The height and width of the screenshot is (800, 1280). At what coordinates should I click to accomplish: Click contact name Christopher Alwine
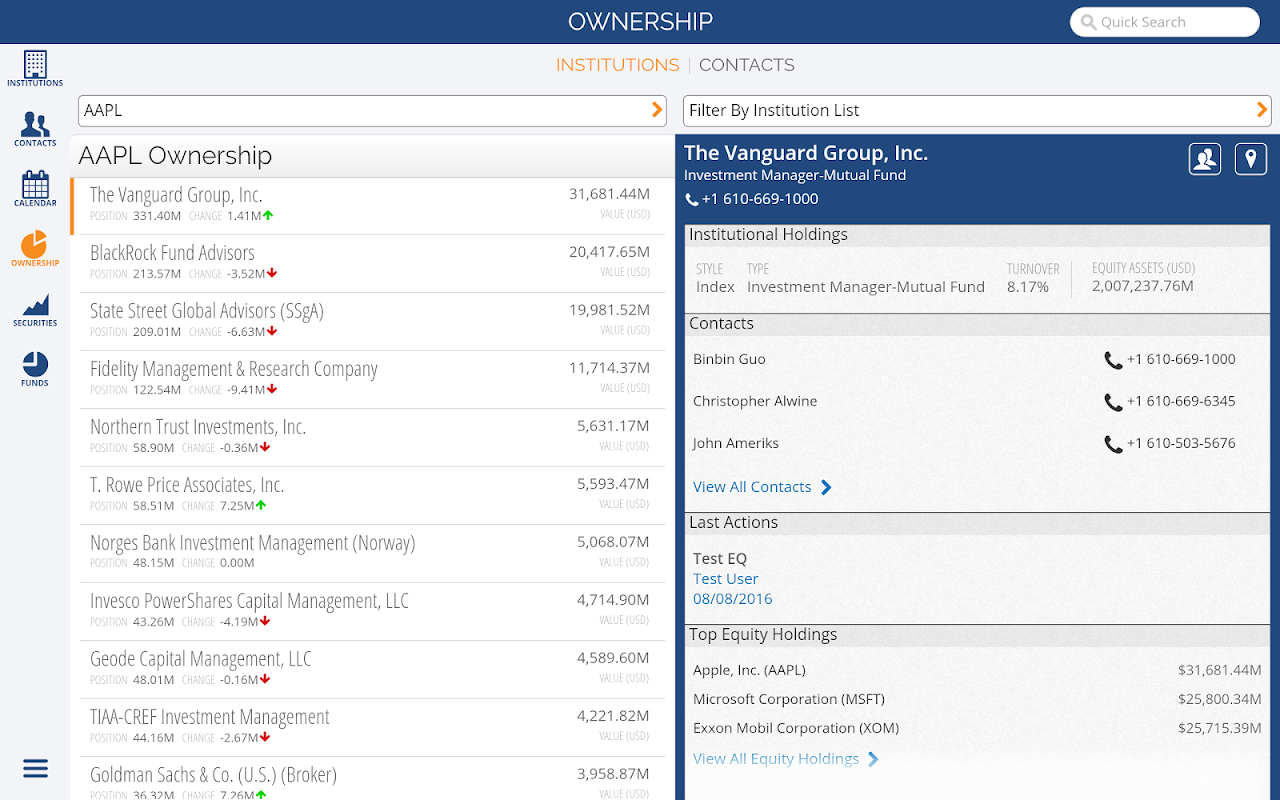pyautogui.click(x=755, y=401)
